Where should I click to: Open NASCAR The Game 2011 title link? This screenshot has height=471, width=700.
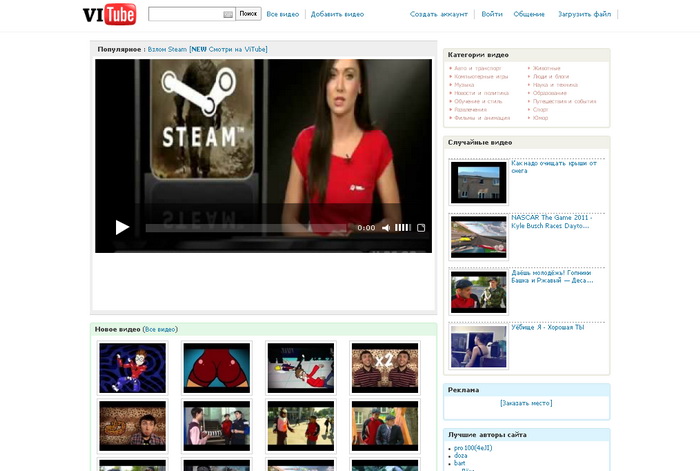[552, 221]
